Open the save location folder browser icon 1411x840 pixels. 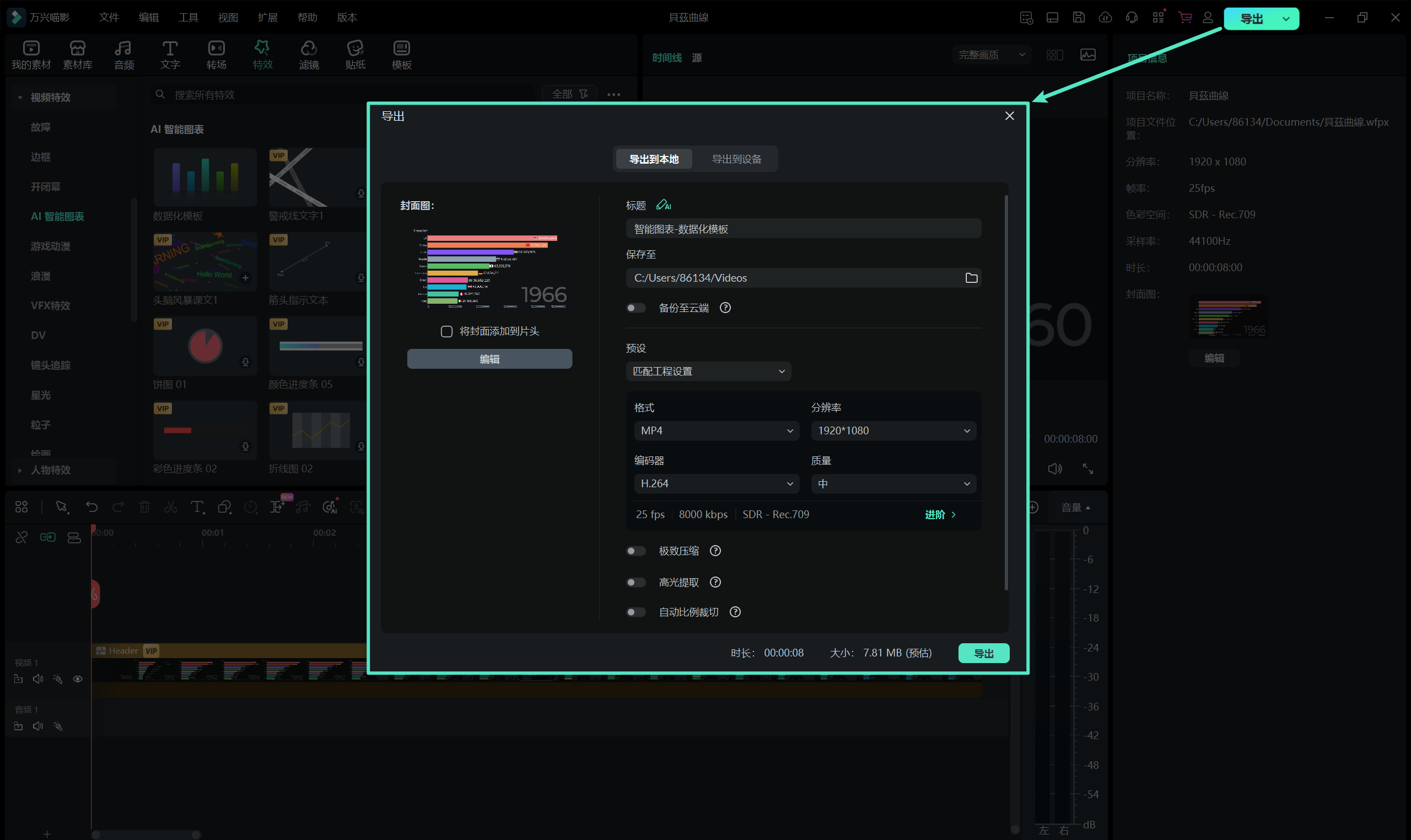(x=971, y=278)
